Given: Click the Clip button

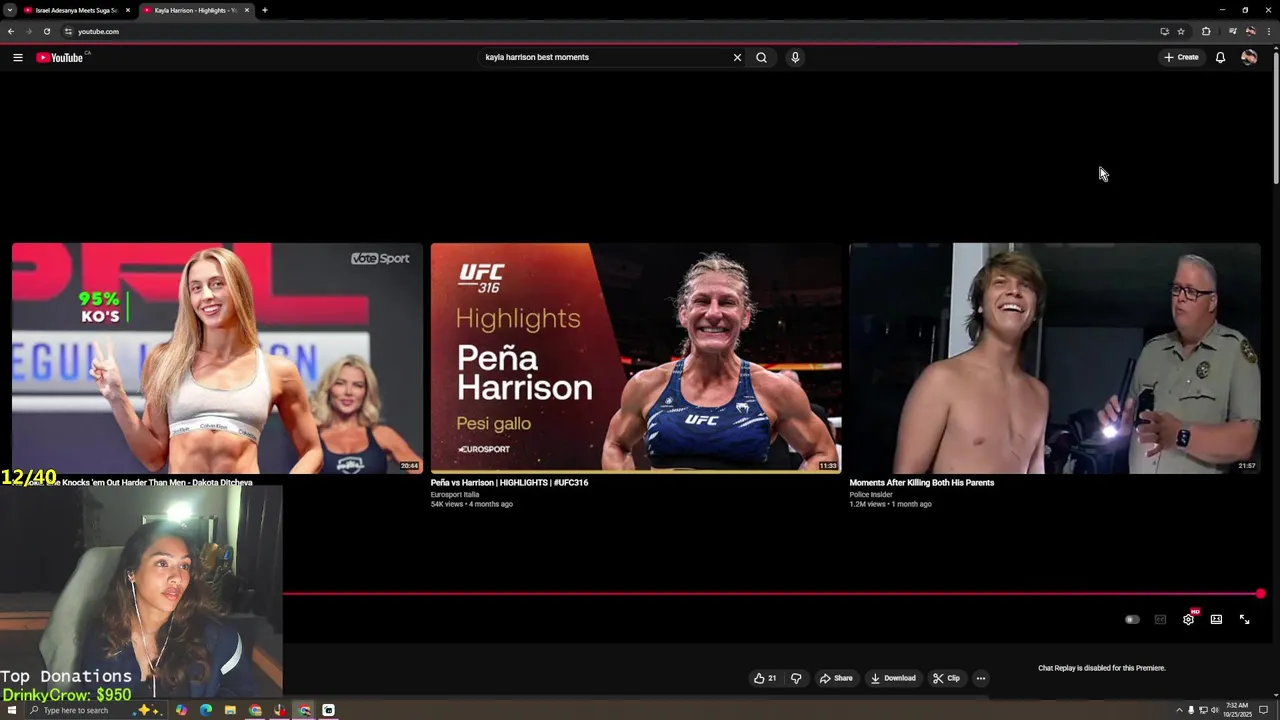Looking at the screenshot, I should click(x=946, y=678).
